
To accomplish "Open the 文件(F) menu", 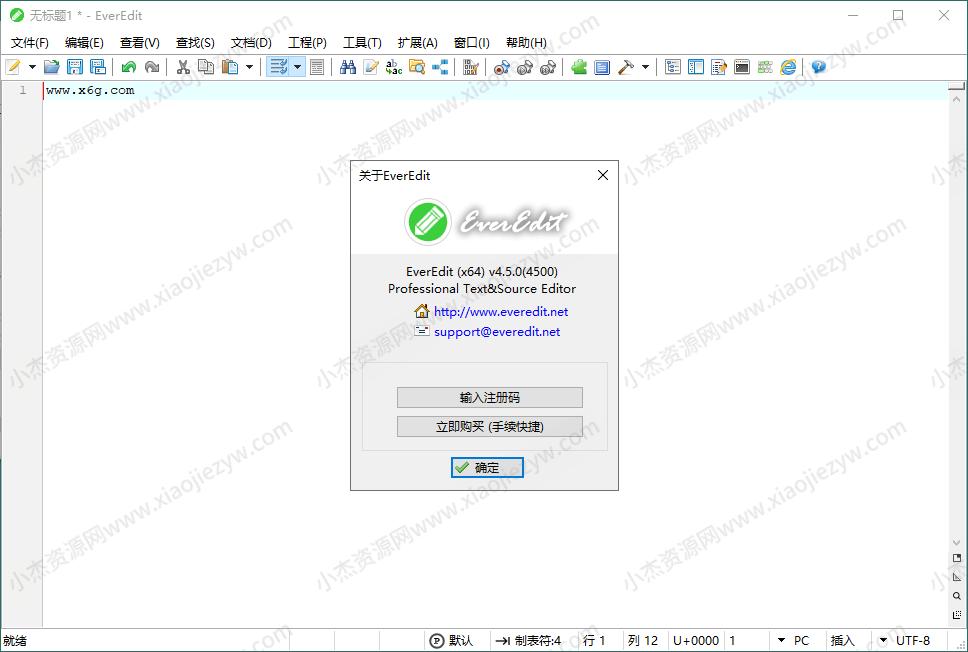I will (x=30, y=43).
